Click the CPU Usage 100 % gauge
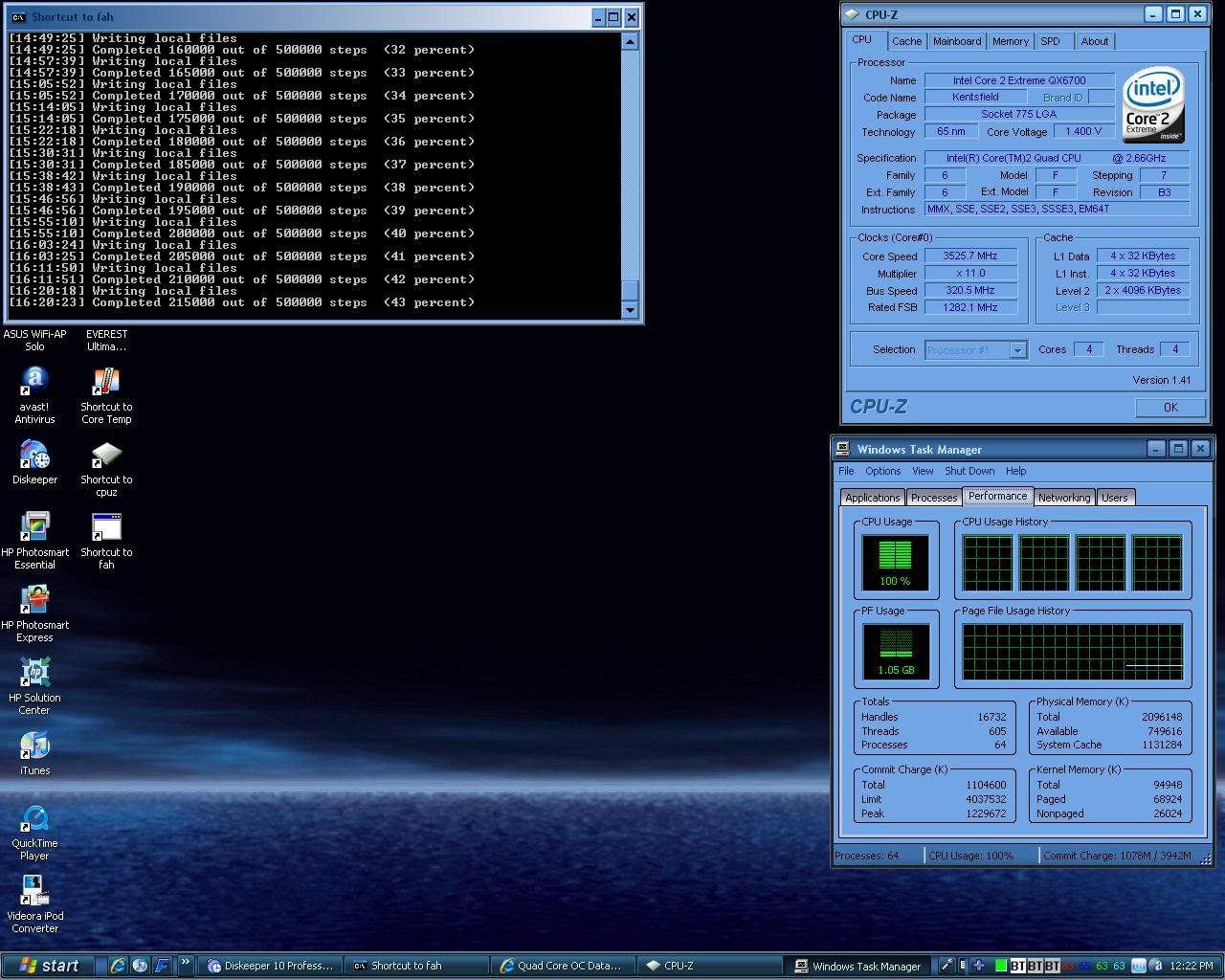 pos(896,561)
